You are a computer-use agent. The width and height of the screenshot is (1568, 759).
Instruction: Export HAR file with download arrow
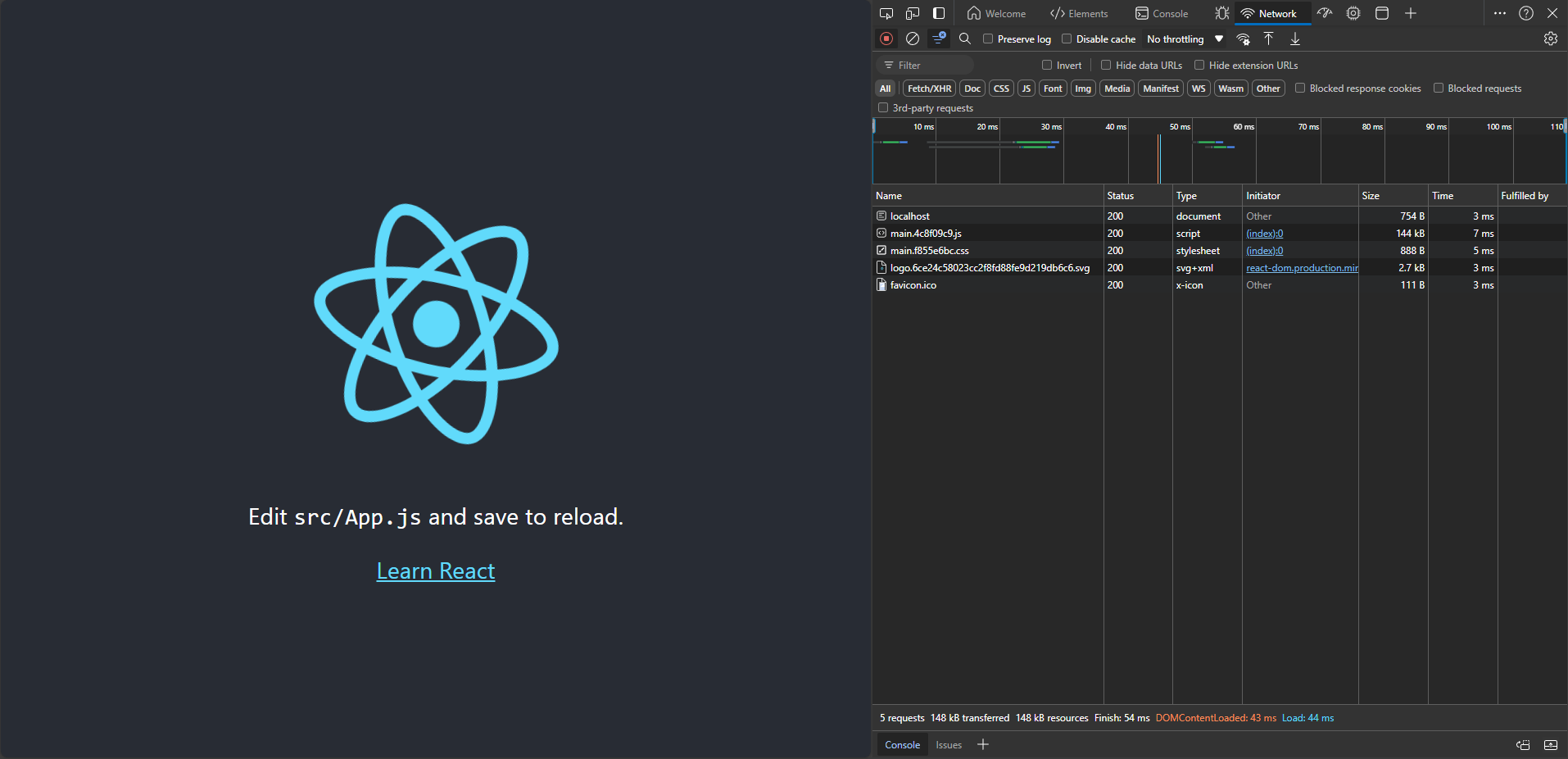click(x=1295, y=39)
